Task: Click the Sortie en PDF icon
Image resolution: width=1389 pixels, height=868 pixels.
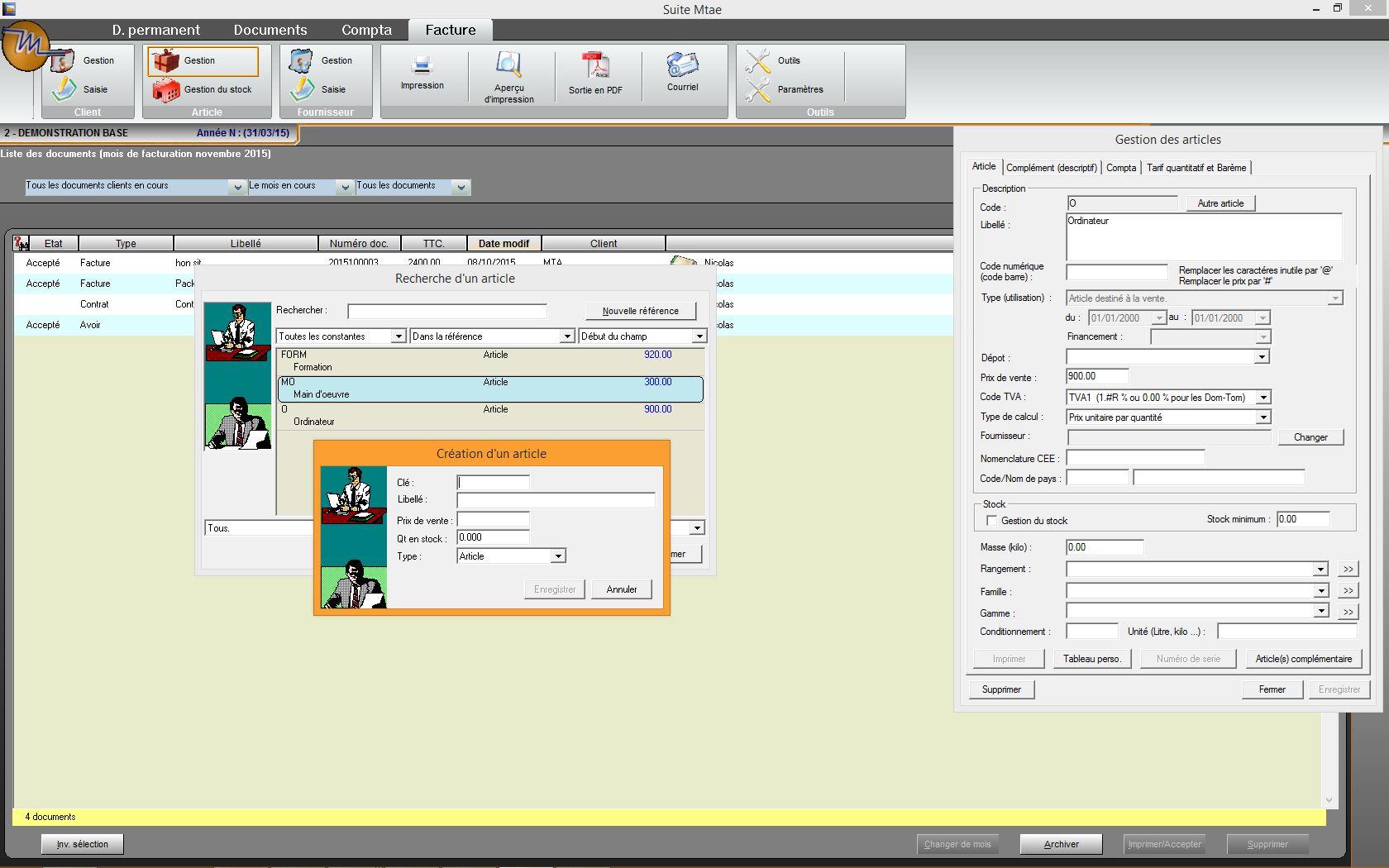Action: pos(595,64)
